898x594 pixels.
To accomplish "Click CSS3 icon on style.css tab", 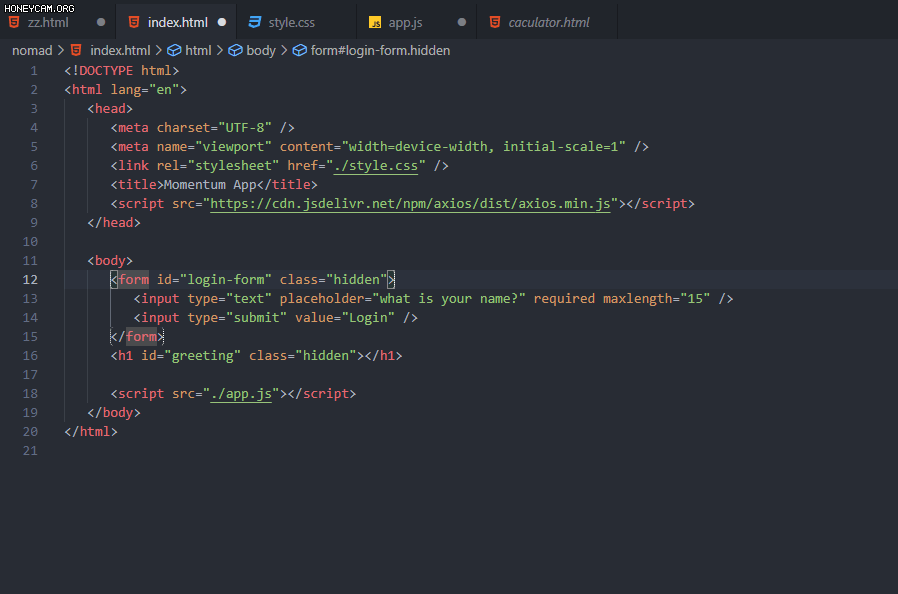I will point(254,22).
